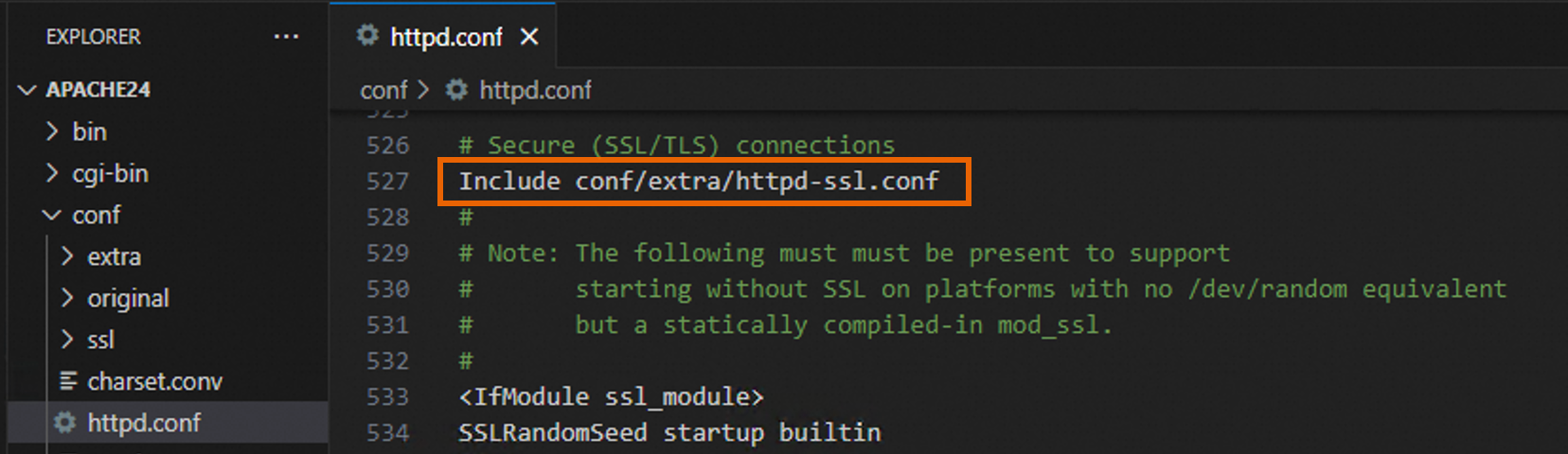Expand the cgi-bin folder
This screenshot has height=454, width=1568.
click(53, 173)
